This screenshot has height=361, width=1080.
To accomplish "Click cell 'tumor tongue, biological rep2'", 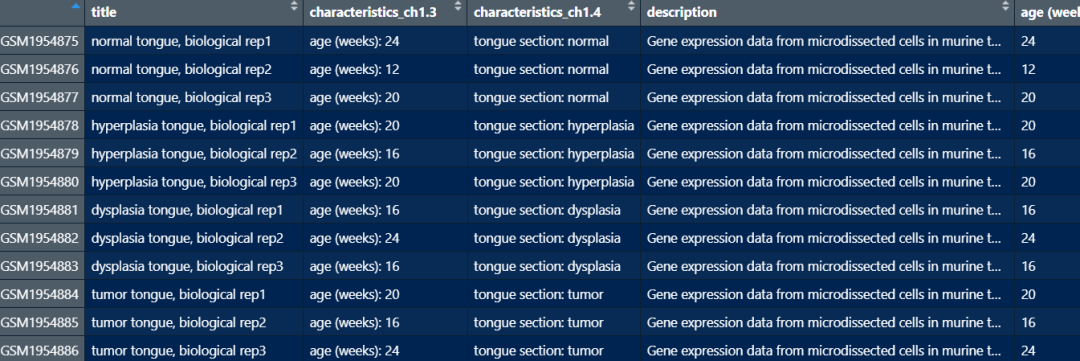I will tap(178, 322).
